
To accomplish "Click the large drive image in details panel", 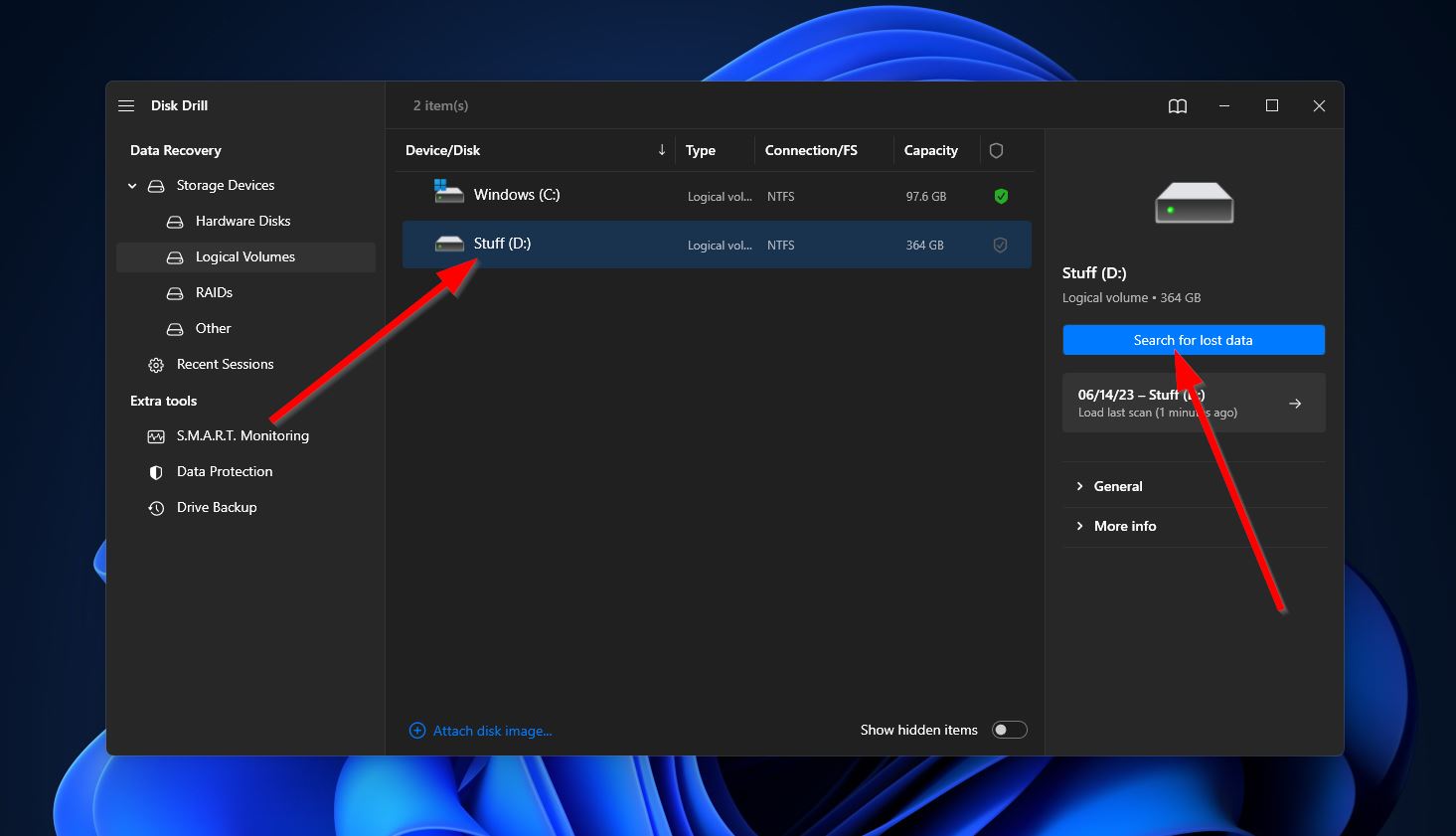I will [x=1194, y=203].
